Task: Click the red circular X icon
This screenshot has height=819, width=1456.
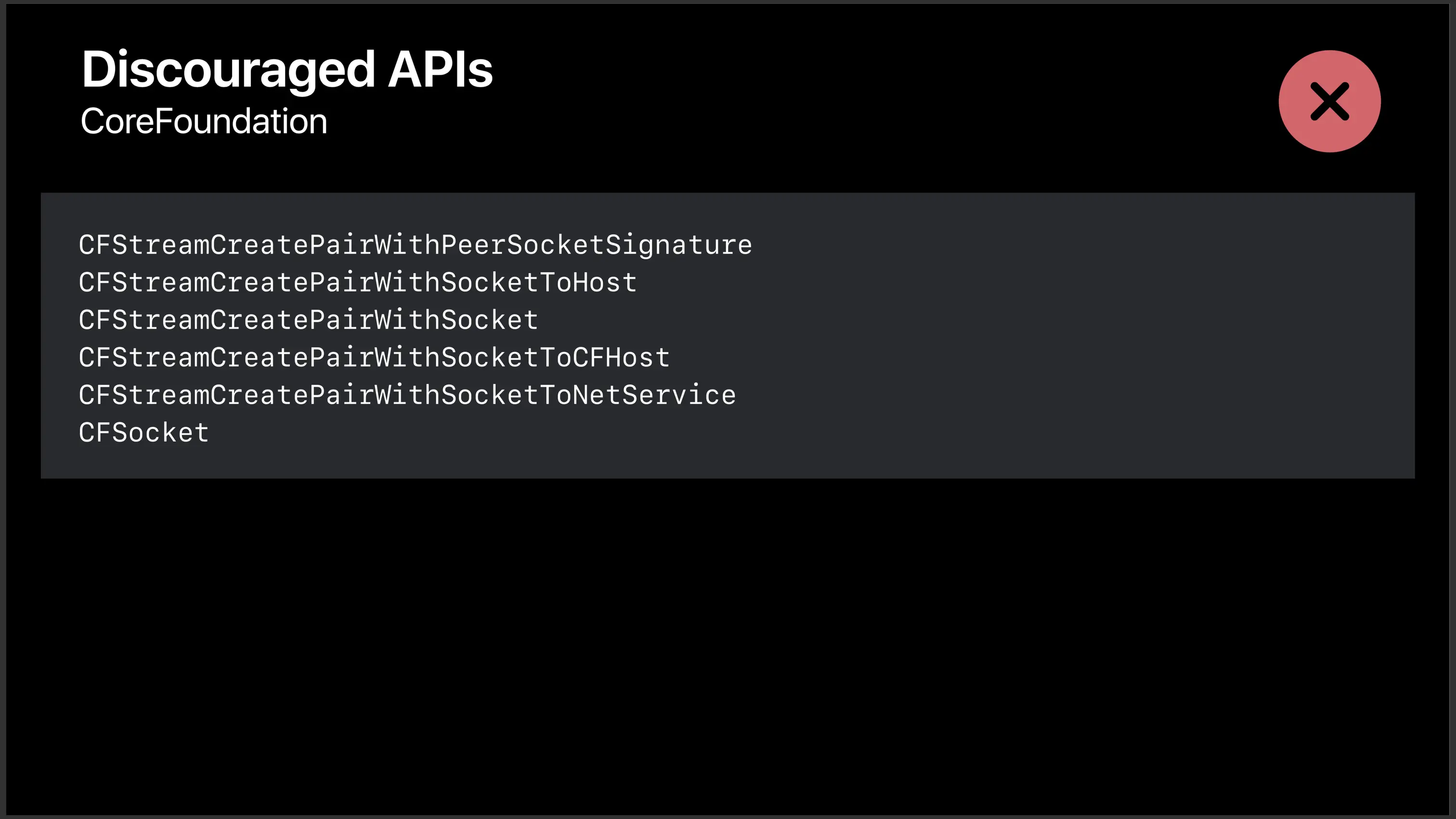Action: [x=1329, y=102]
